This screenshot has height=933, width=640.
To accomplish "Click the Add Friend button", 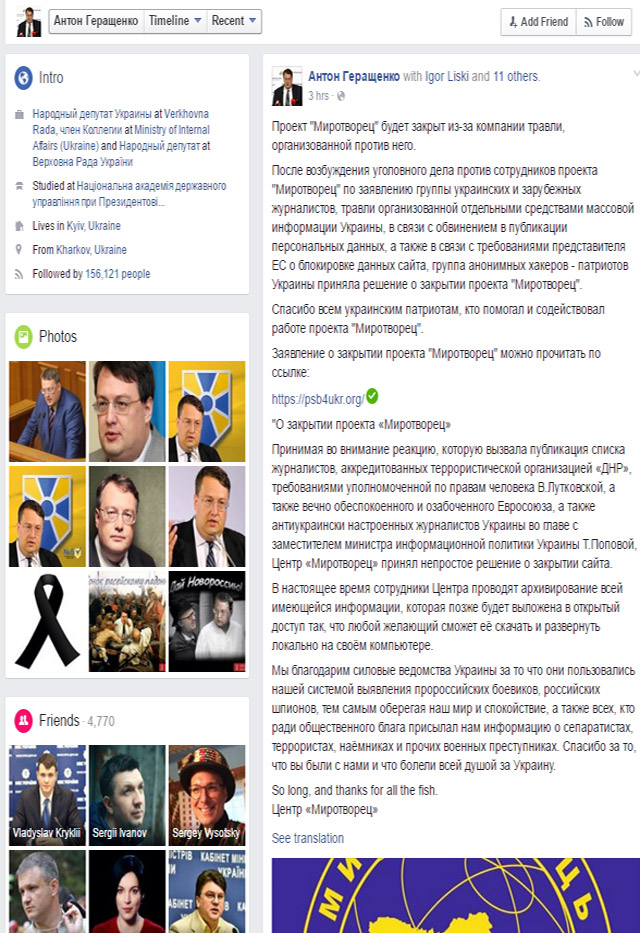I will 538,22.
